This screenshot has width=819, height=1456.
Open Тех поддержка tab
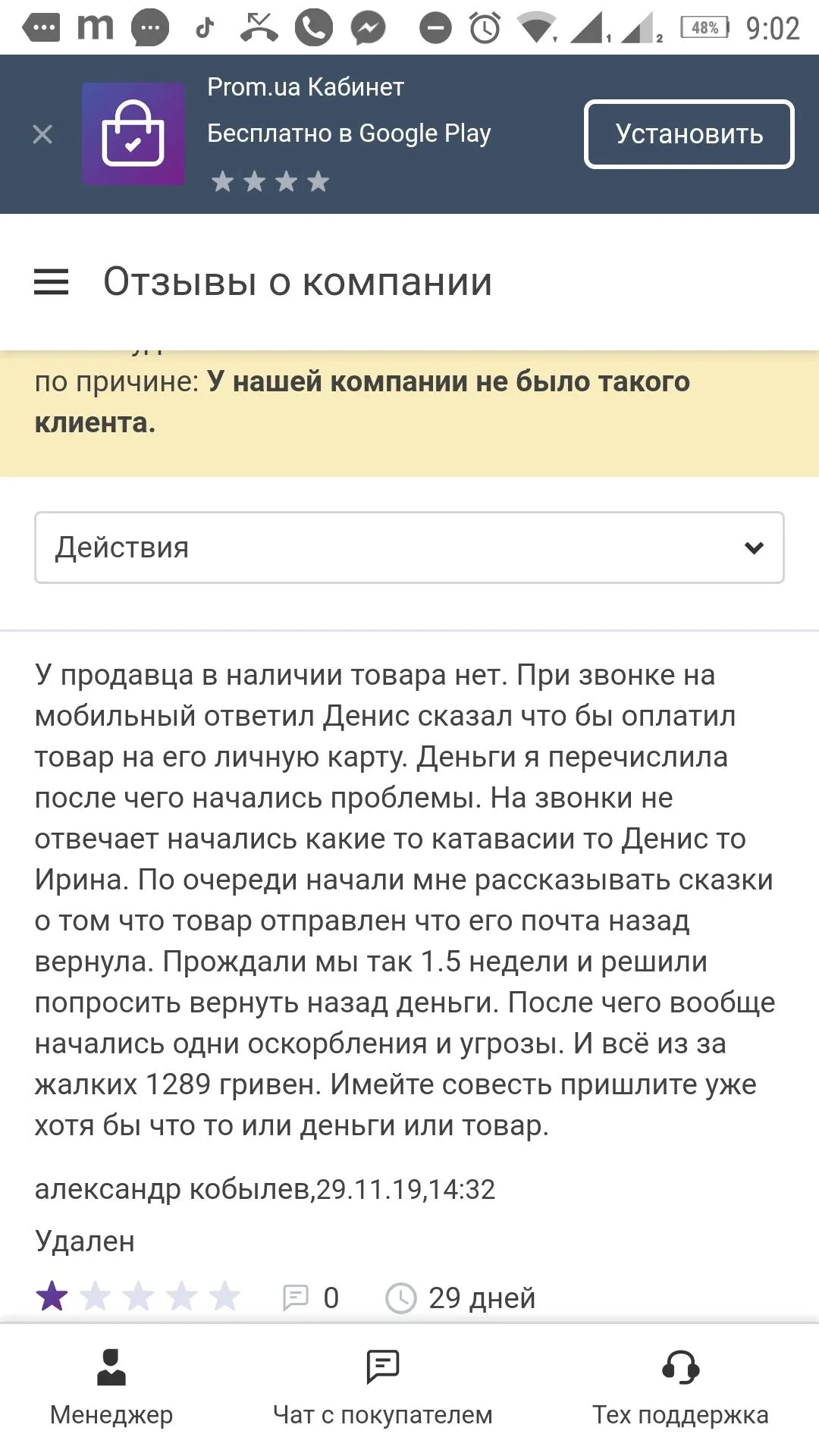(x=680, y=1388)
